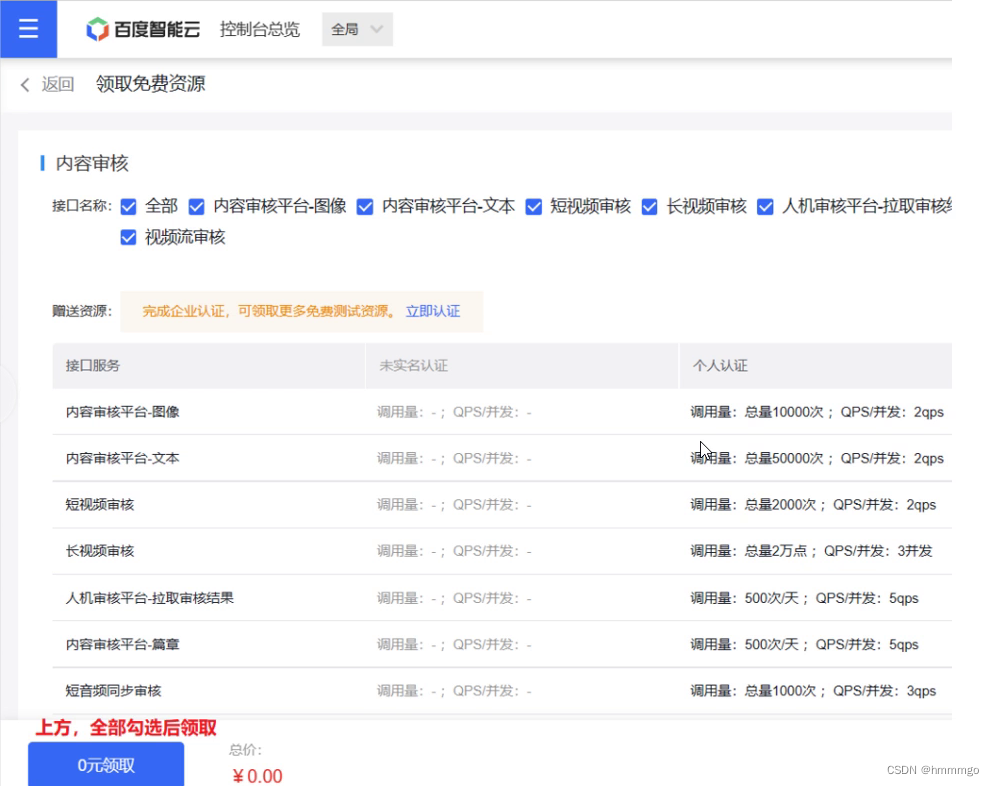Click the 领取免费资源 page title
Viewport: 994px width, 786px height.
click(150, 84)
